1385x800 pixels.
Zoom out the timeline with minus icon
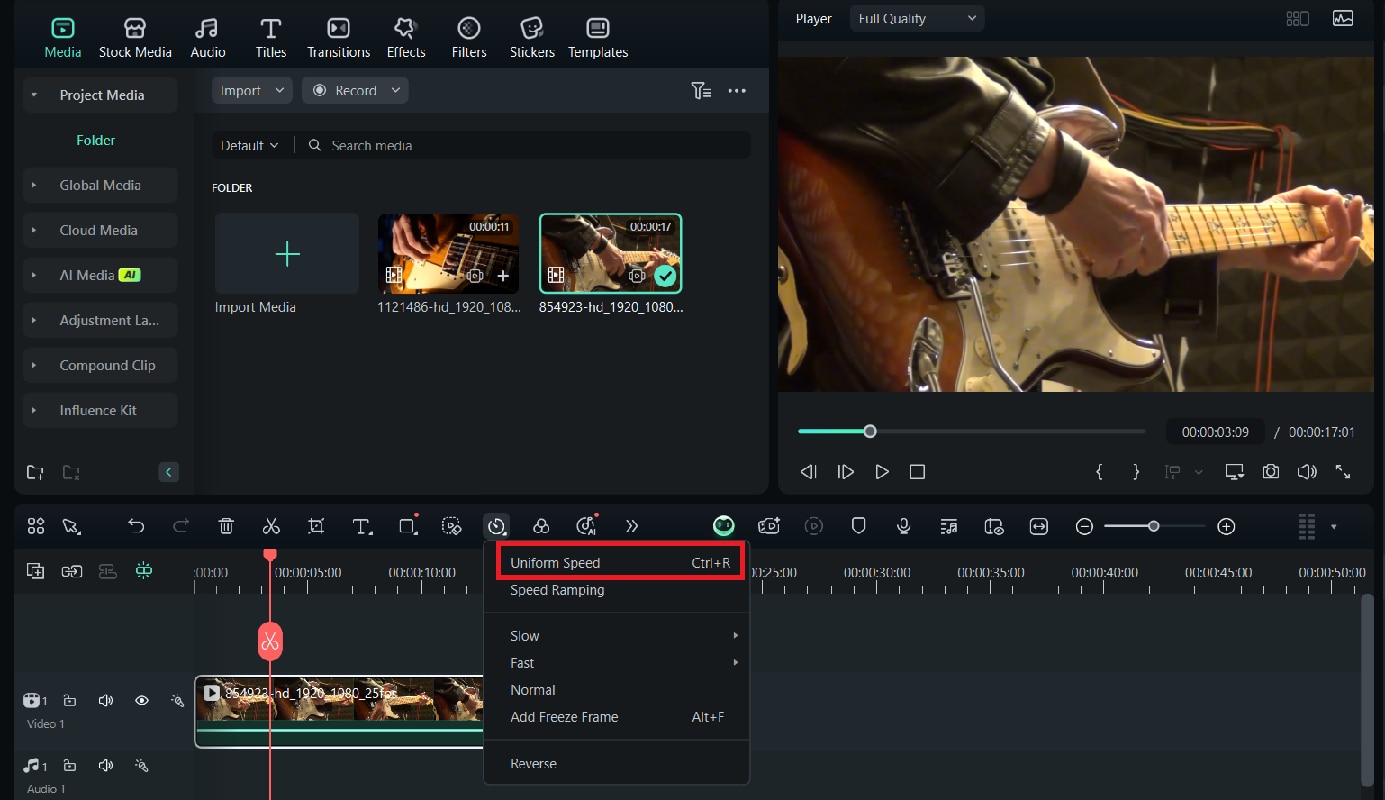pyautogui.click(x=1084, y=526)
